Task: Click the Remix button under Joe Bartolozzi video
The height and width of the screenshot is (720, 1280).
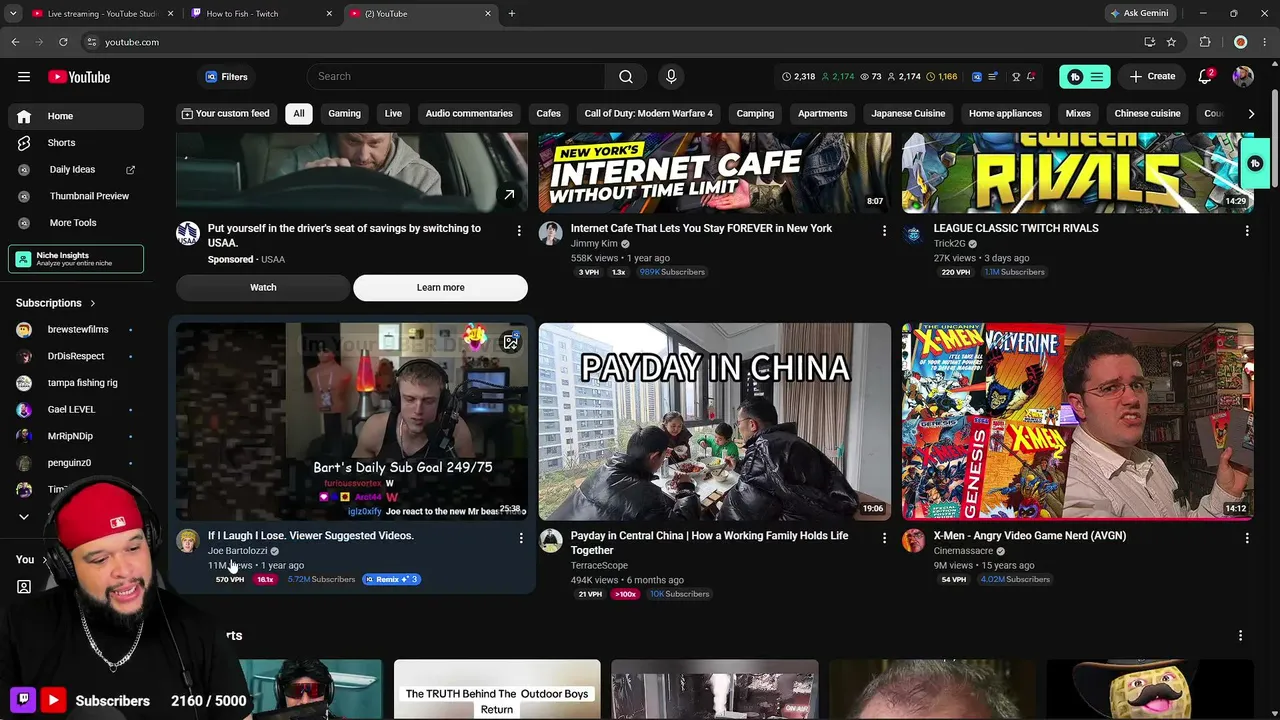Action: pyautogui.click(x=391, y=580)
